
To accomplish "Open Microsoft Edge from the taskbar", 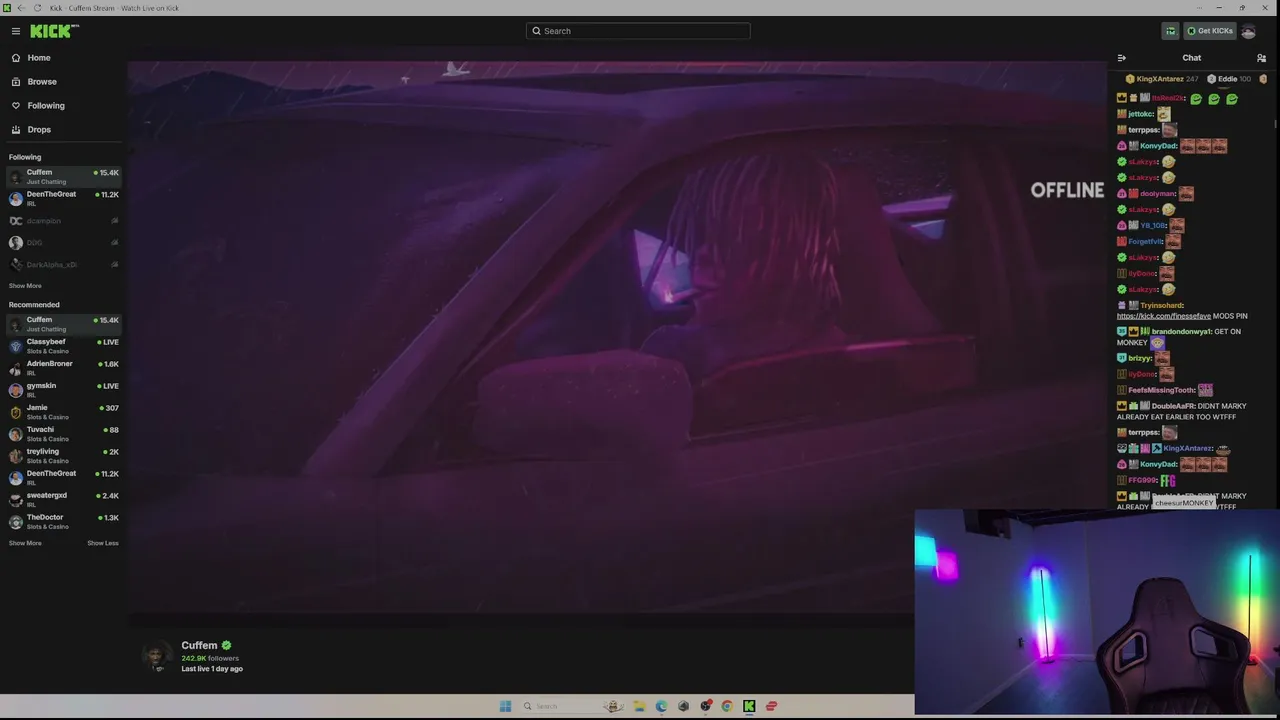I will pos(661,706).
